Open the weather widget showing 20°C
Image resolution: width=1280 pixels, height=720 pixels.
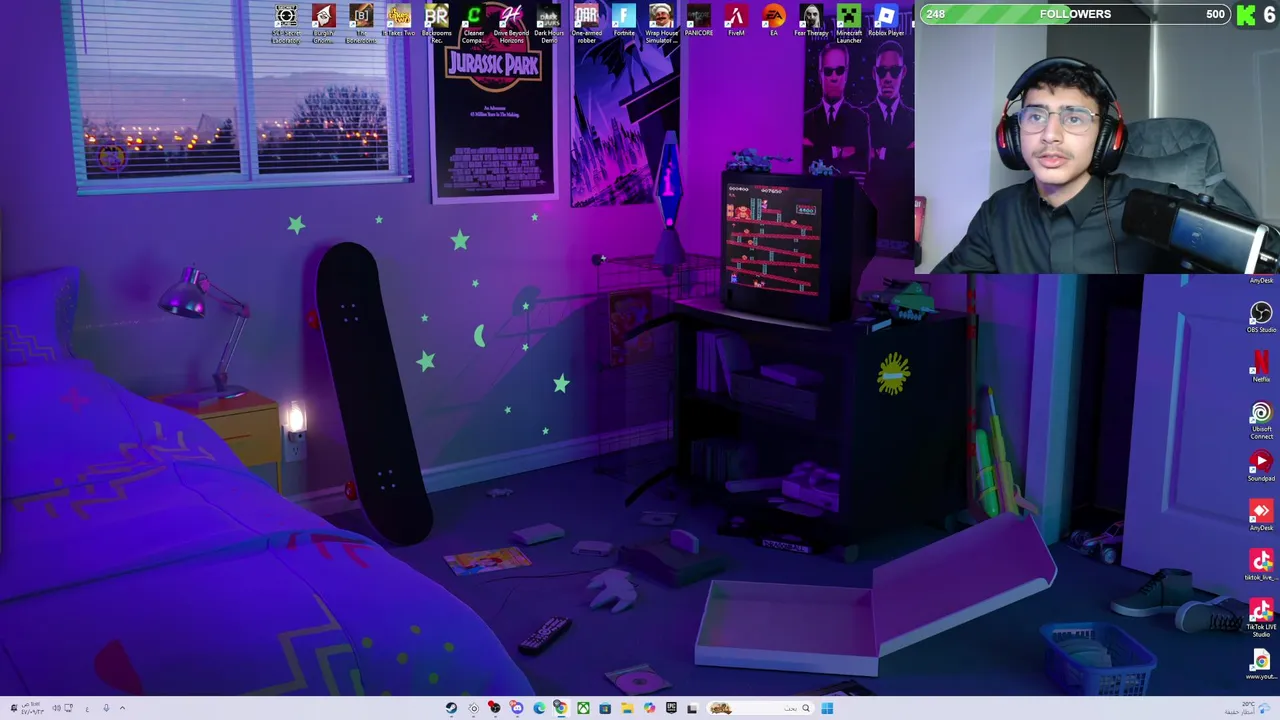(x=1247, y=708)
